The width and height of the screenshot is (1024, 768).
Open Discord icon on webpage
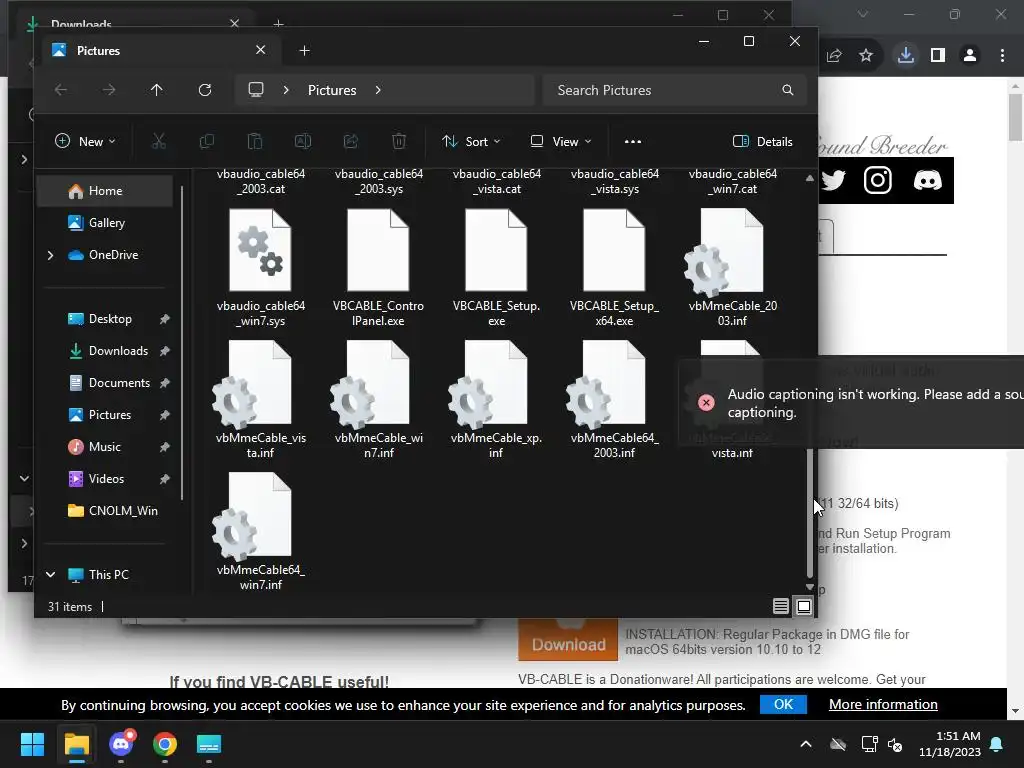[x=927, y=180]
